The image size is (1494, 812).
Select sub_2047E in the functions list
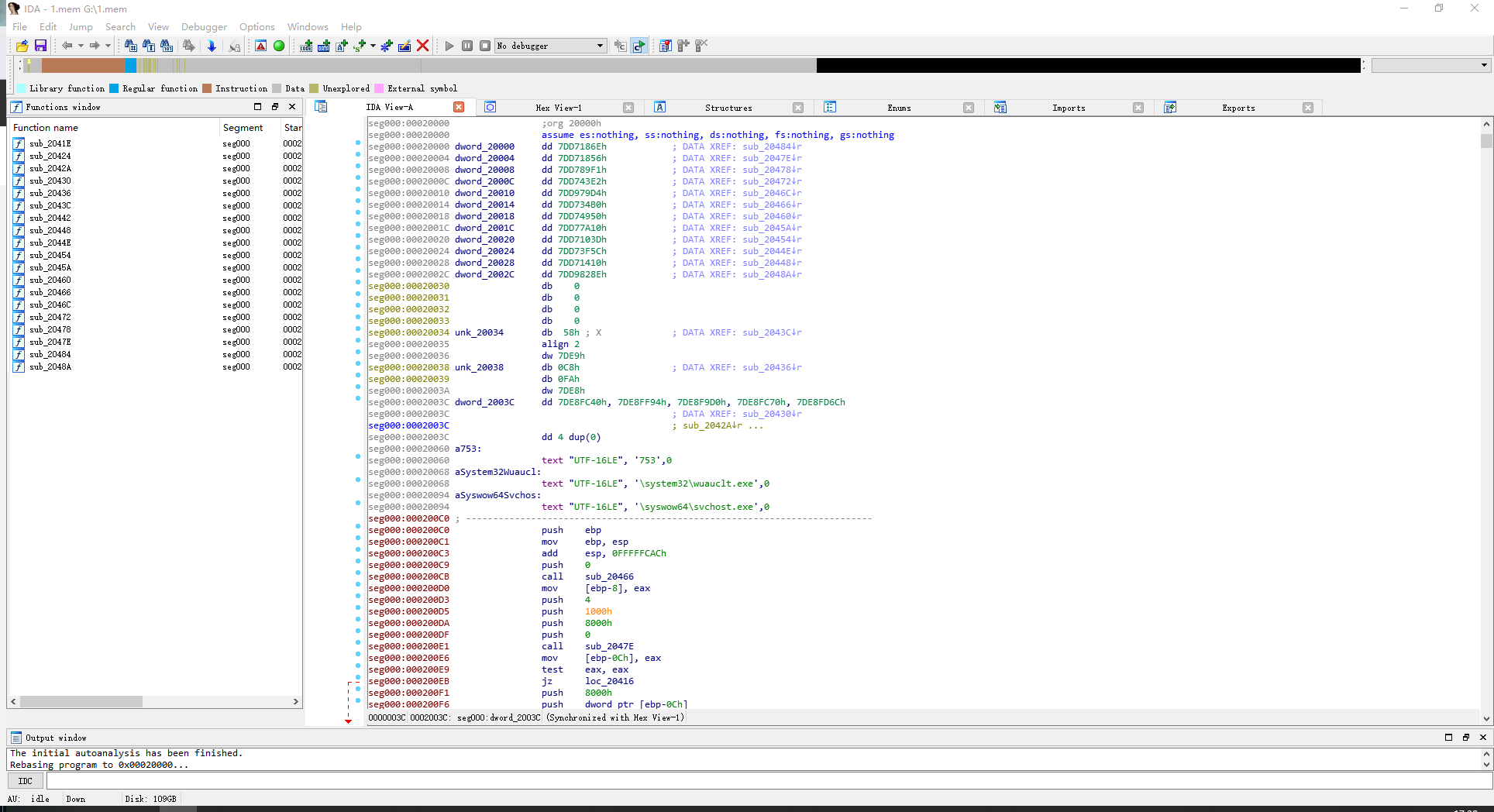50,342
